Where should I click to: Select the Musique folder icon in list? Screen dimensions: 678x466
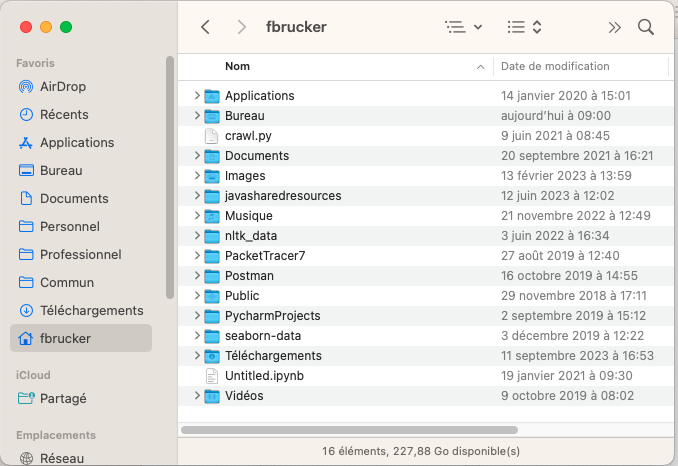211,216
